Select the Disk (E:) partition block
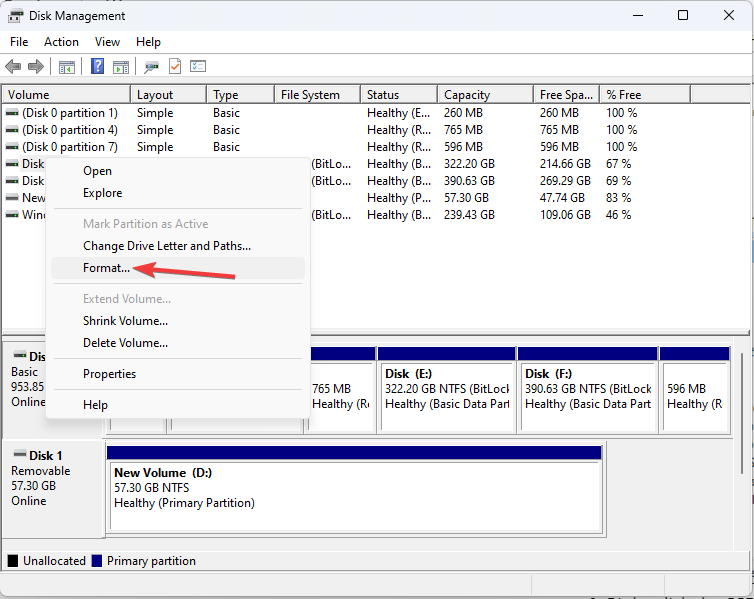The width and height of the screenshot is (754, 599). pyautogui.click(x=447, y=389)
